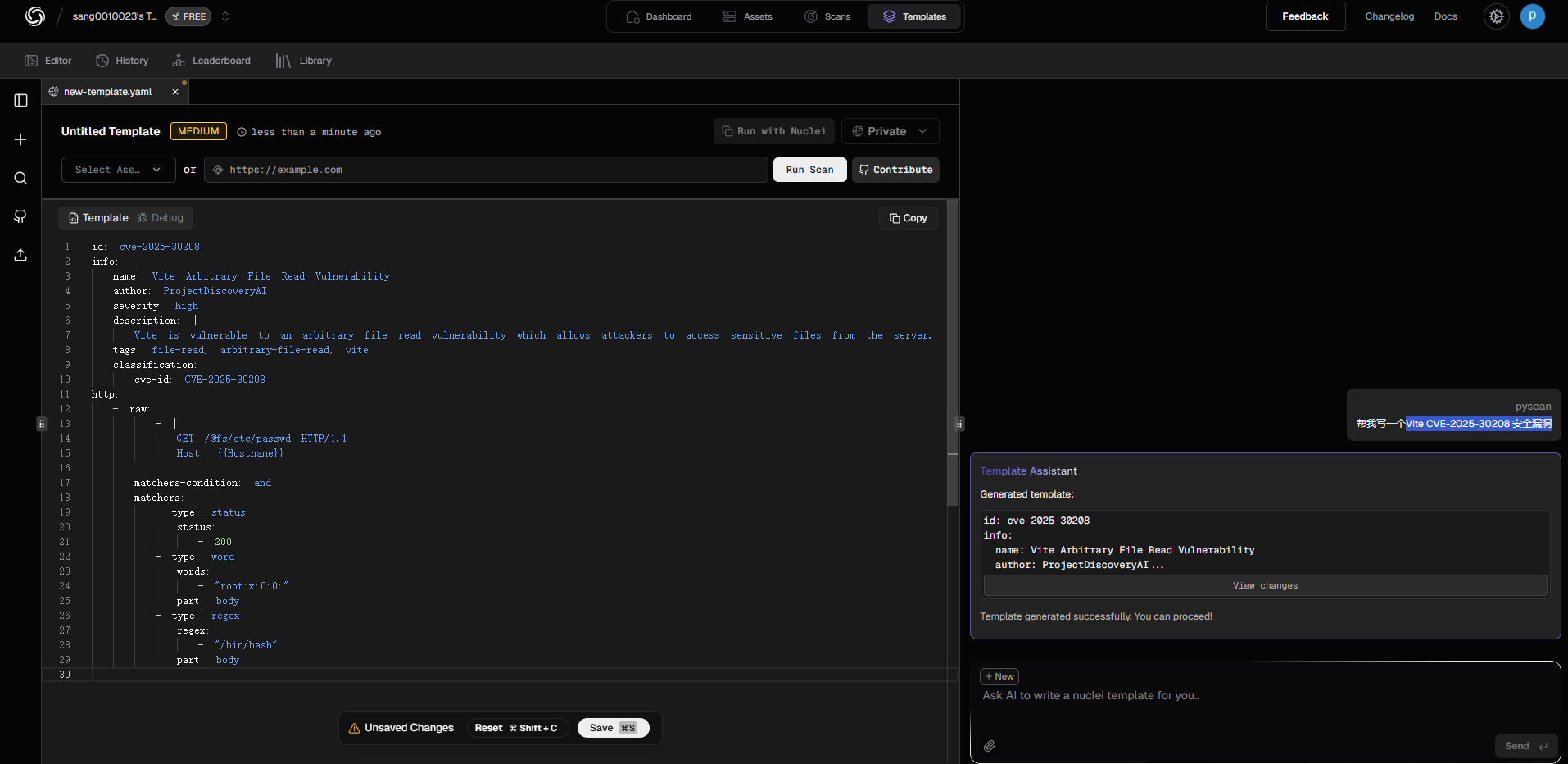Click the ProjectDiscovery logo icon
1568x764 pixels.
[34, 16]
